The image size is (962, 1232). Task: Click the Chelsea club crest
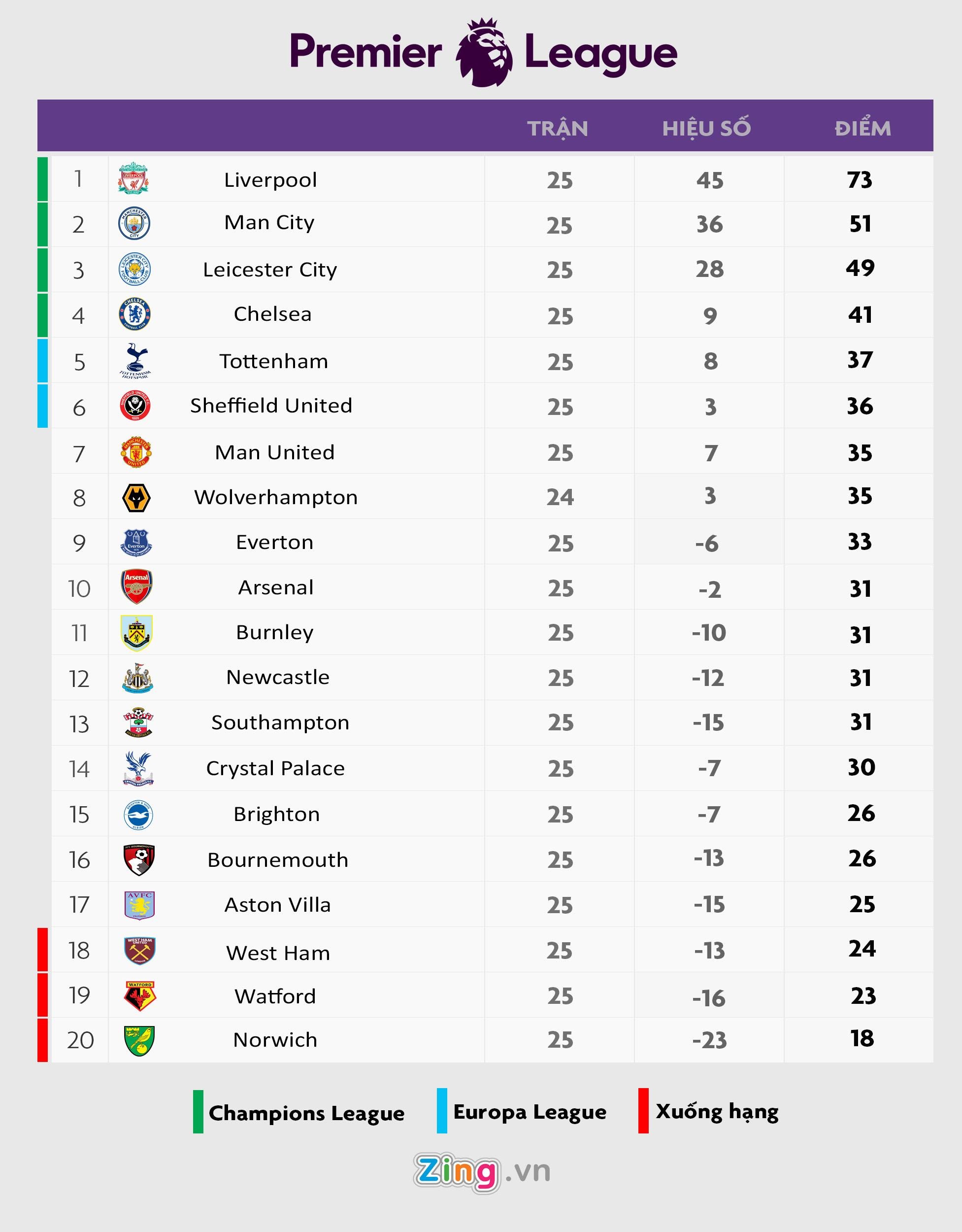(135, 314)
